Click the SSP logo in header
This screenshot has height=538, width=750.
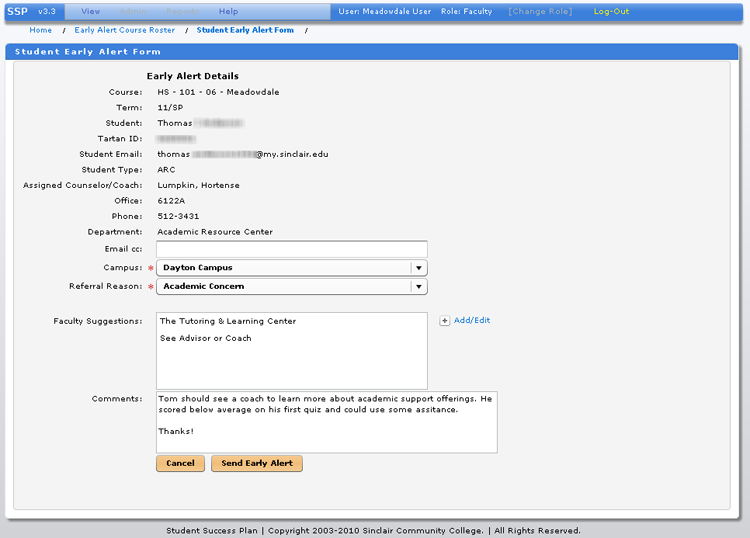click(x=17, y=11)
